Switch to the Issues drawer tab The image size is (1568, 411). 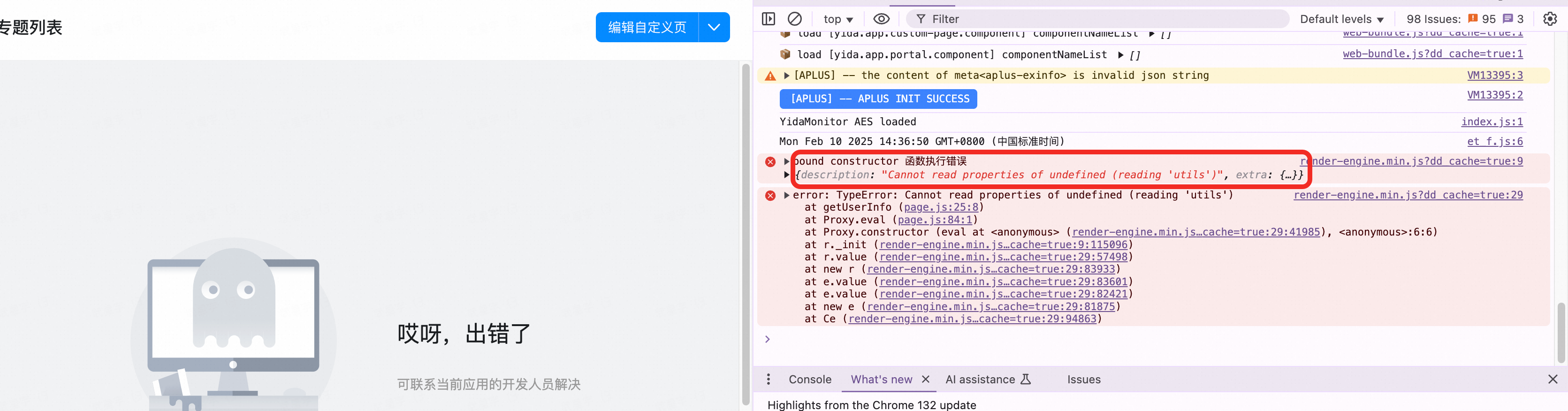(1083, 380)
